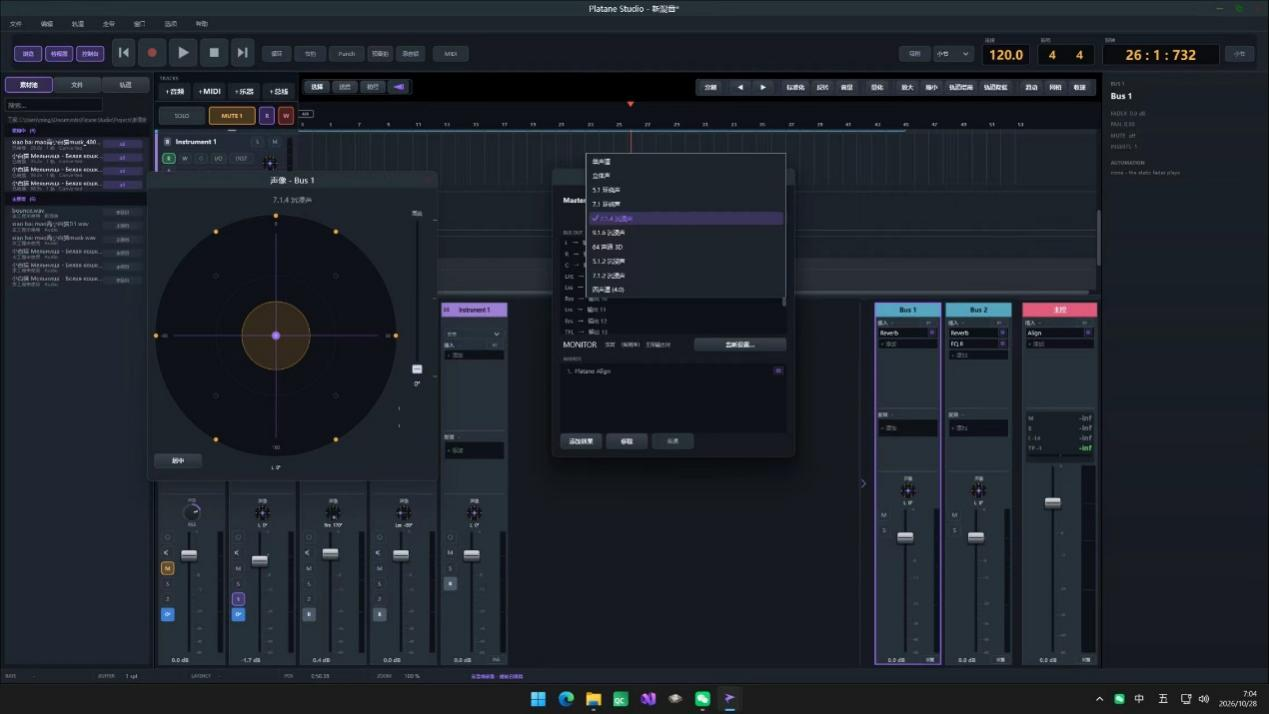Click the 添加效果 button in Master dialog
This screenshot has height=714, width=1269.
[x=581, y=441]
